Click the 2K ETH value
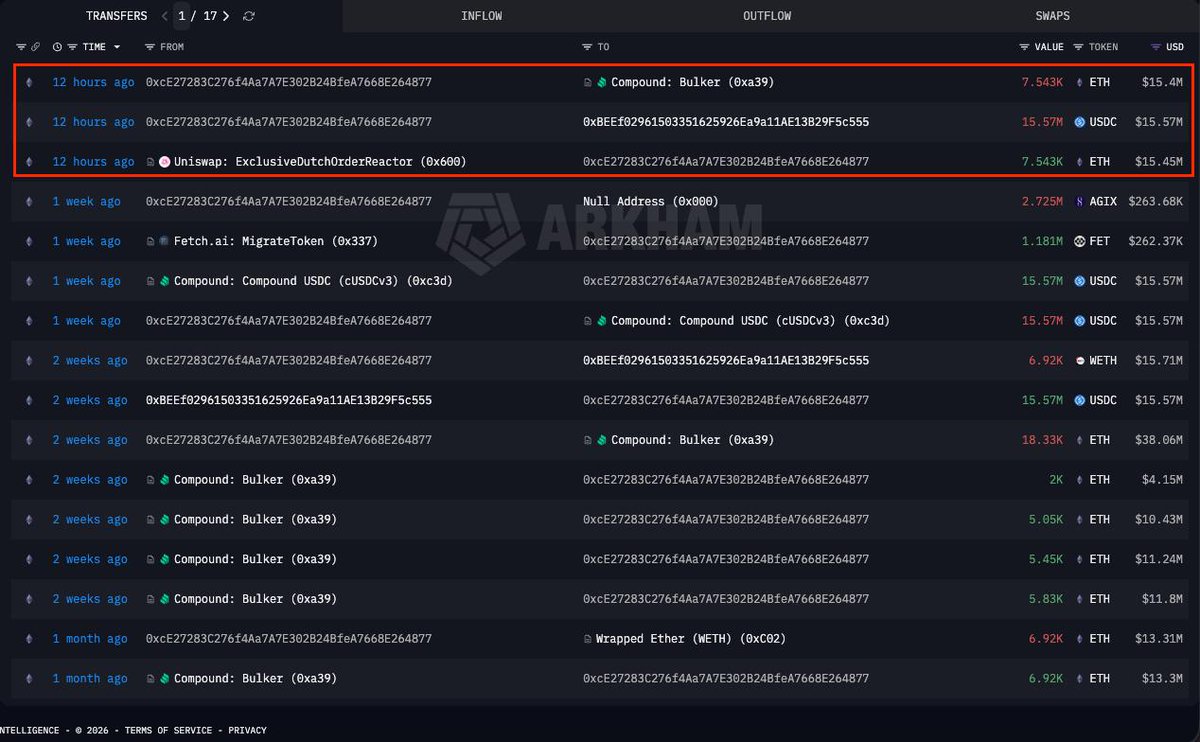1200x742 pixels. pyautogui.click(x=1056, y=480)
